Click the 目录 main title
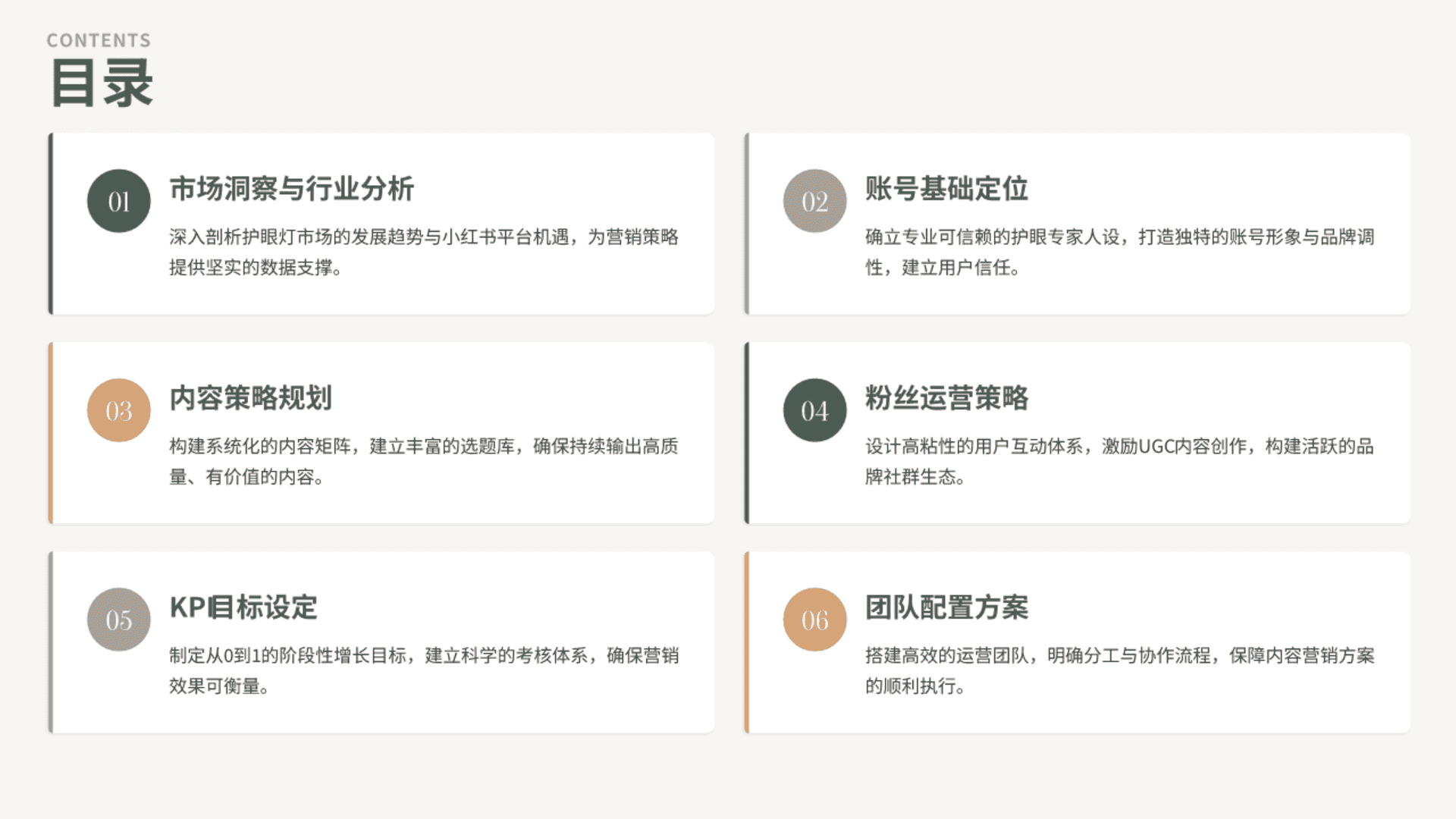 point(102,83)
